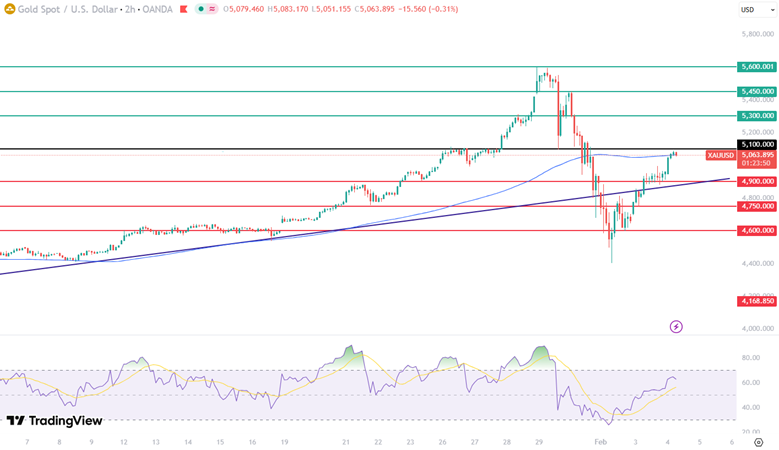Click the gold symbol logo icon
Screen dimensions: 779x450
8,9
